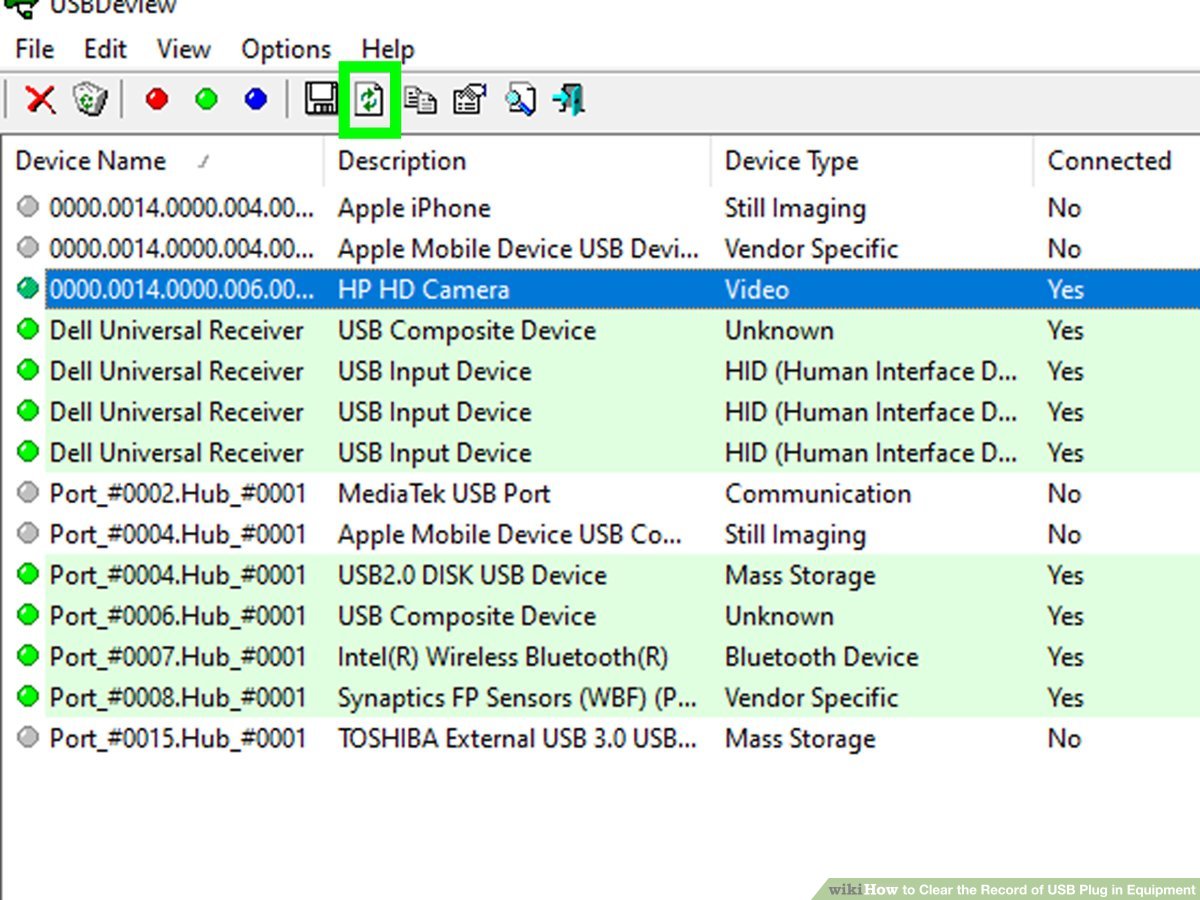Click the recycle bin toolbar icon
This screenshot has width=1200, height=900.
coord(90,99)
